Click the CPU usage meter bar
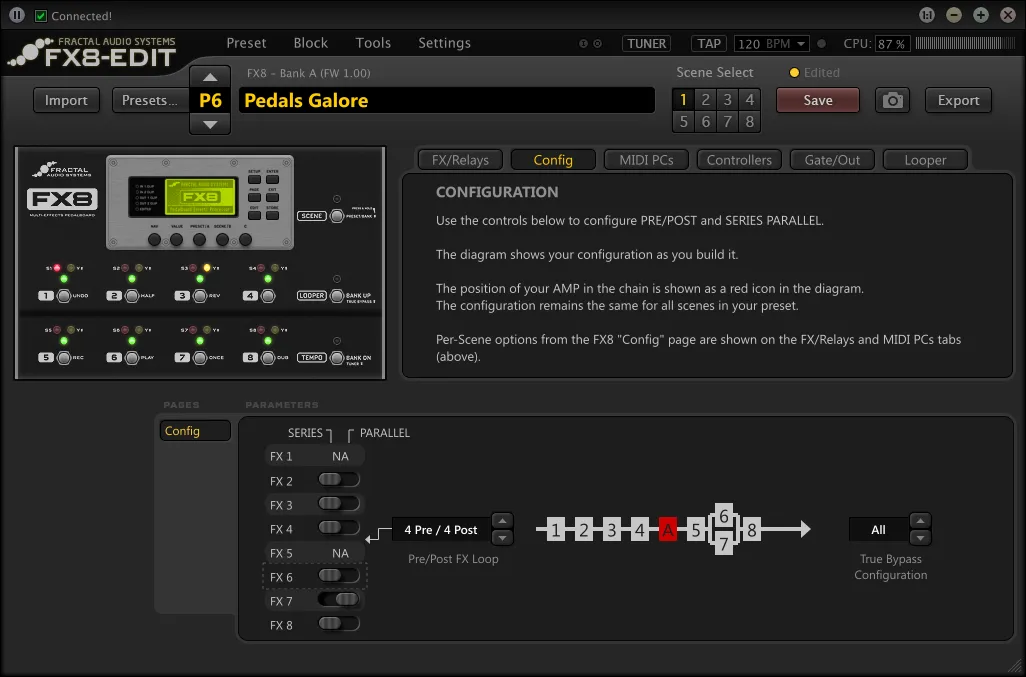The image size is (1026, 677). coord(963,44)
